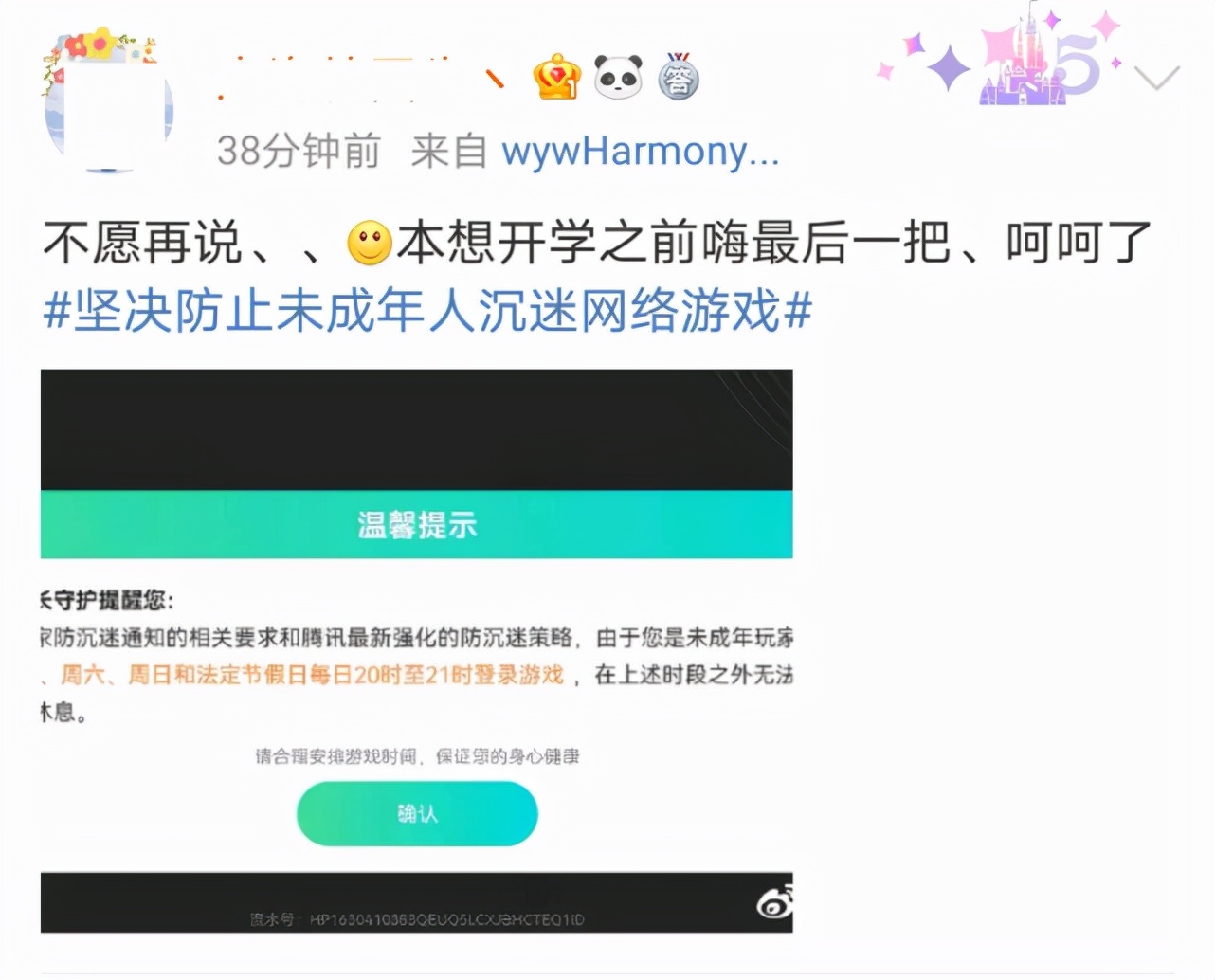This screenshot has width=1215, height=980.
Task: Click the 38分钟前 timestamp
Action: 299,151
